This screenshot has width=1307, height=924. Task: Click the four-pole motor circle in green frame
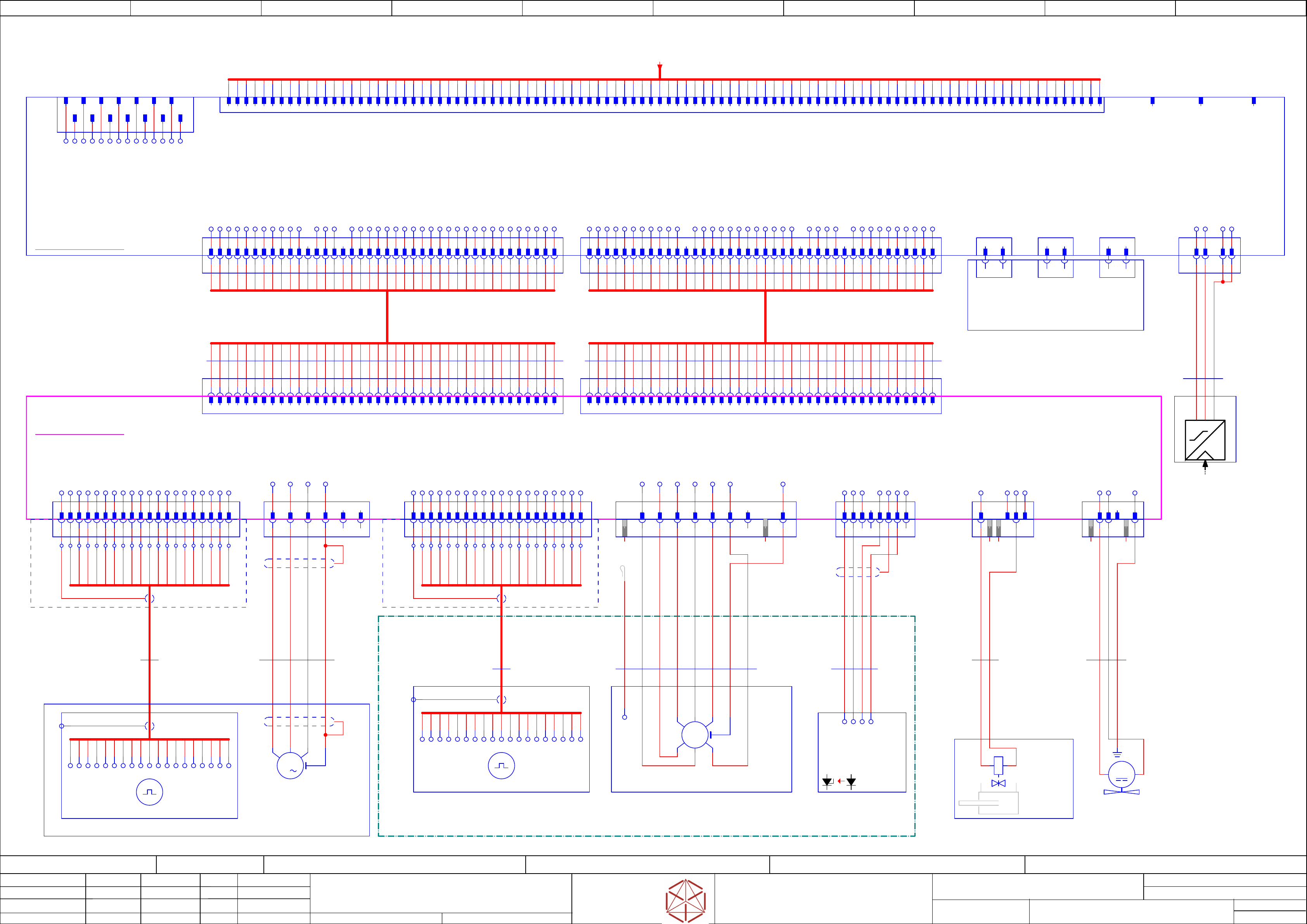point(695,734)
